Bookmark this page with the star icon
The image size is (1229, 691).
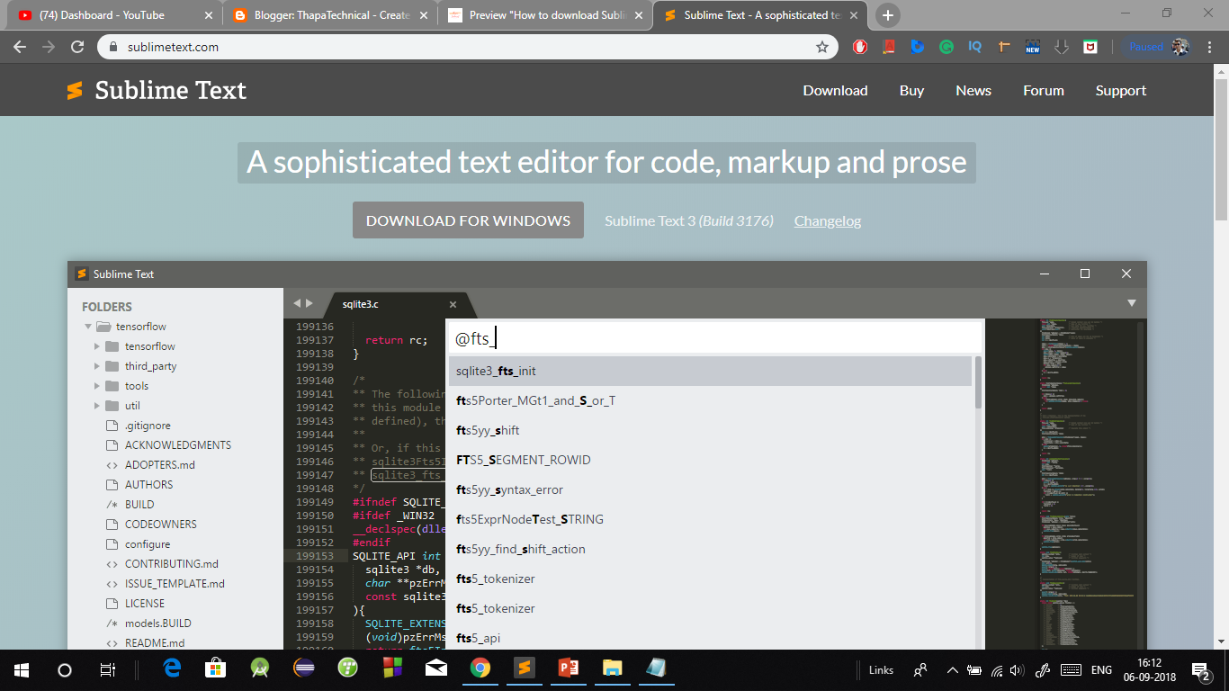(x=822, y=47)
